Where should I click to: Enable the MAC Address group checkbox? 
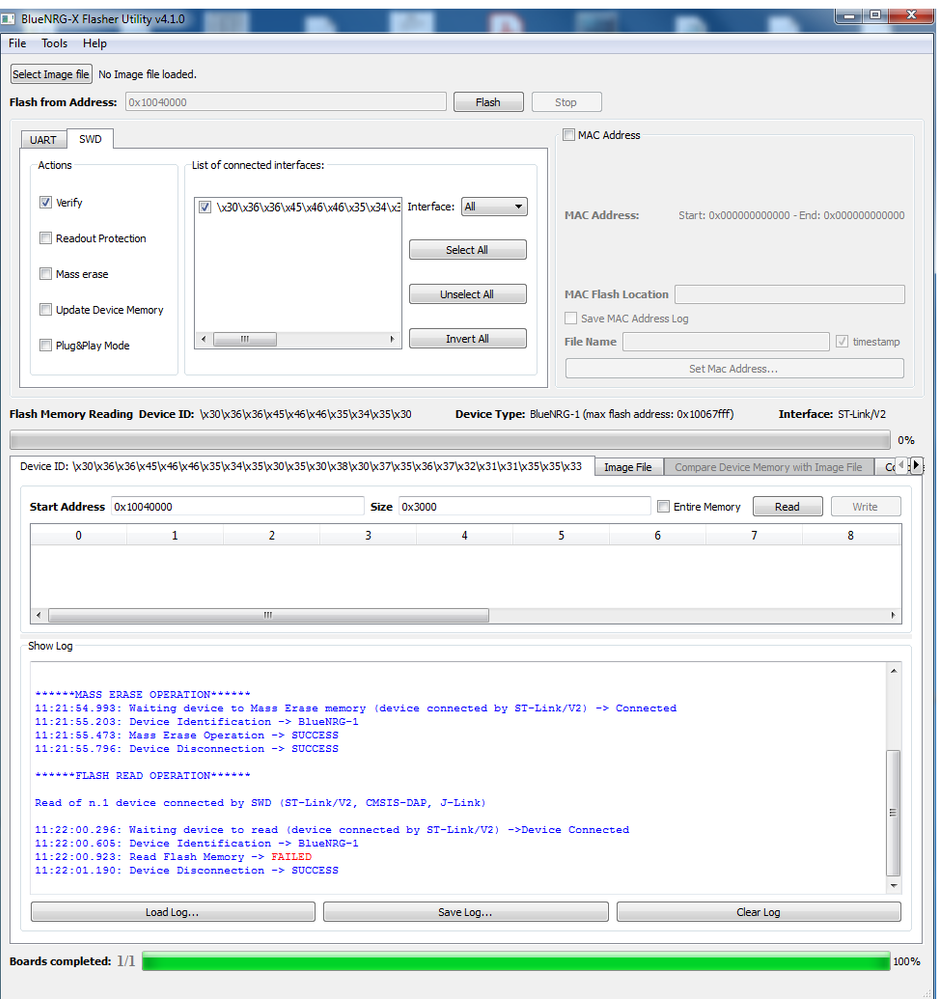click(x=569, y=134)
